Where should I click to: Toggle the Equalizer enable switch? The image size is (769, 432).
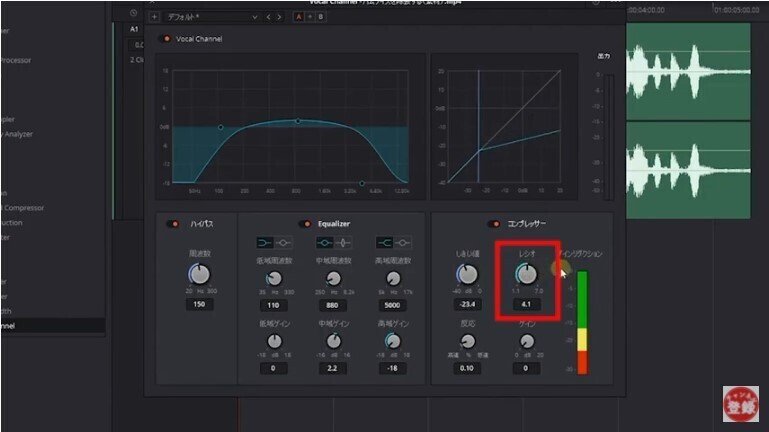click(305, 224)
